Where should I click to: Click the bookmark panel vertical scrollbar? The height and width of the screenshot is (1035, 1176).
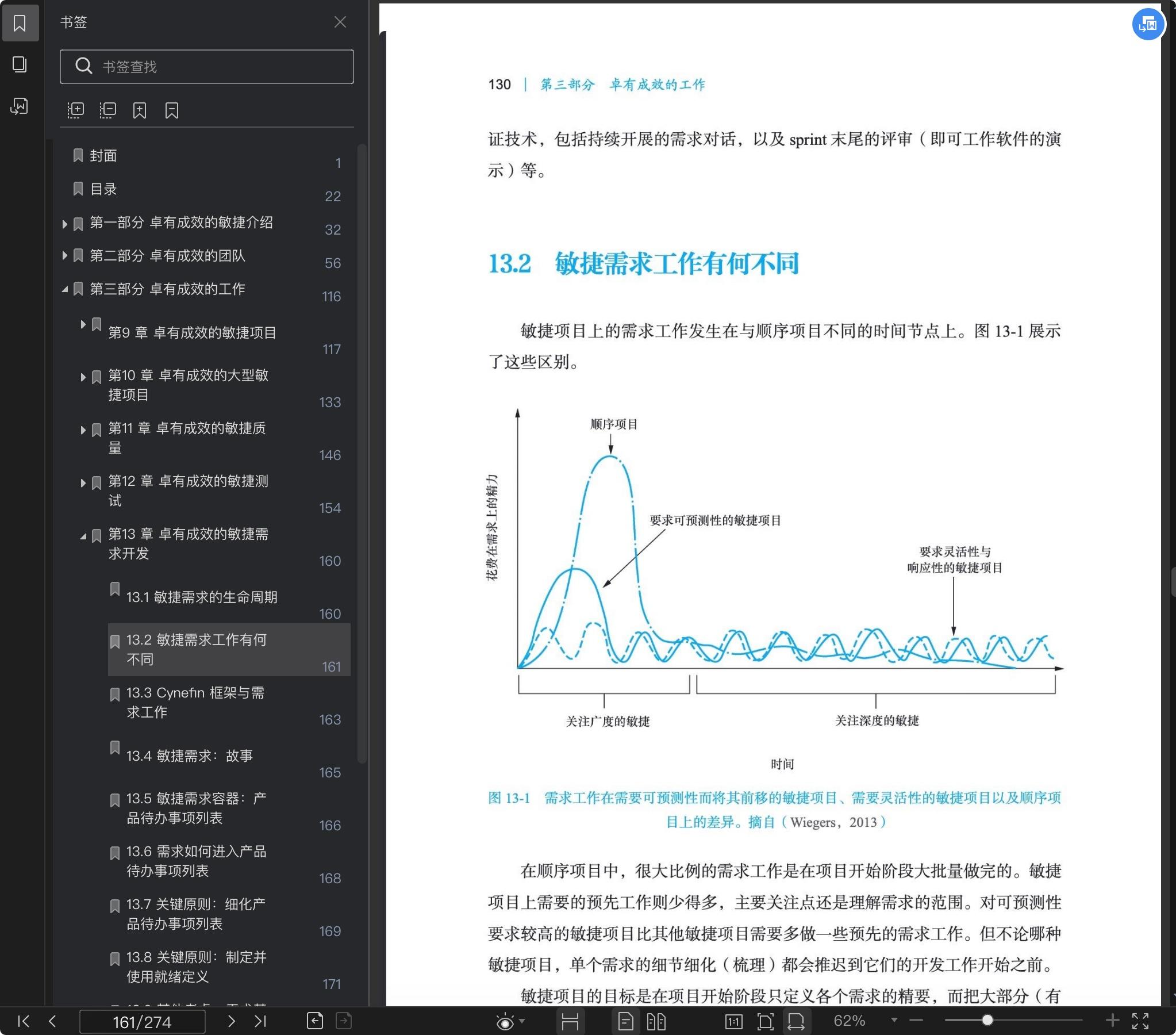click(362, 454)
